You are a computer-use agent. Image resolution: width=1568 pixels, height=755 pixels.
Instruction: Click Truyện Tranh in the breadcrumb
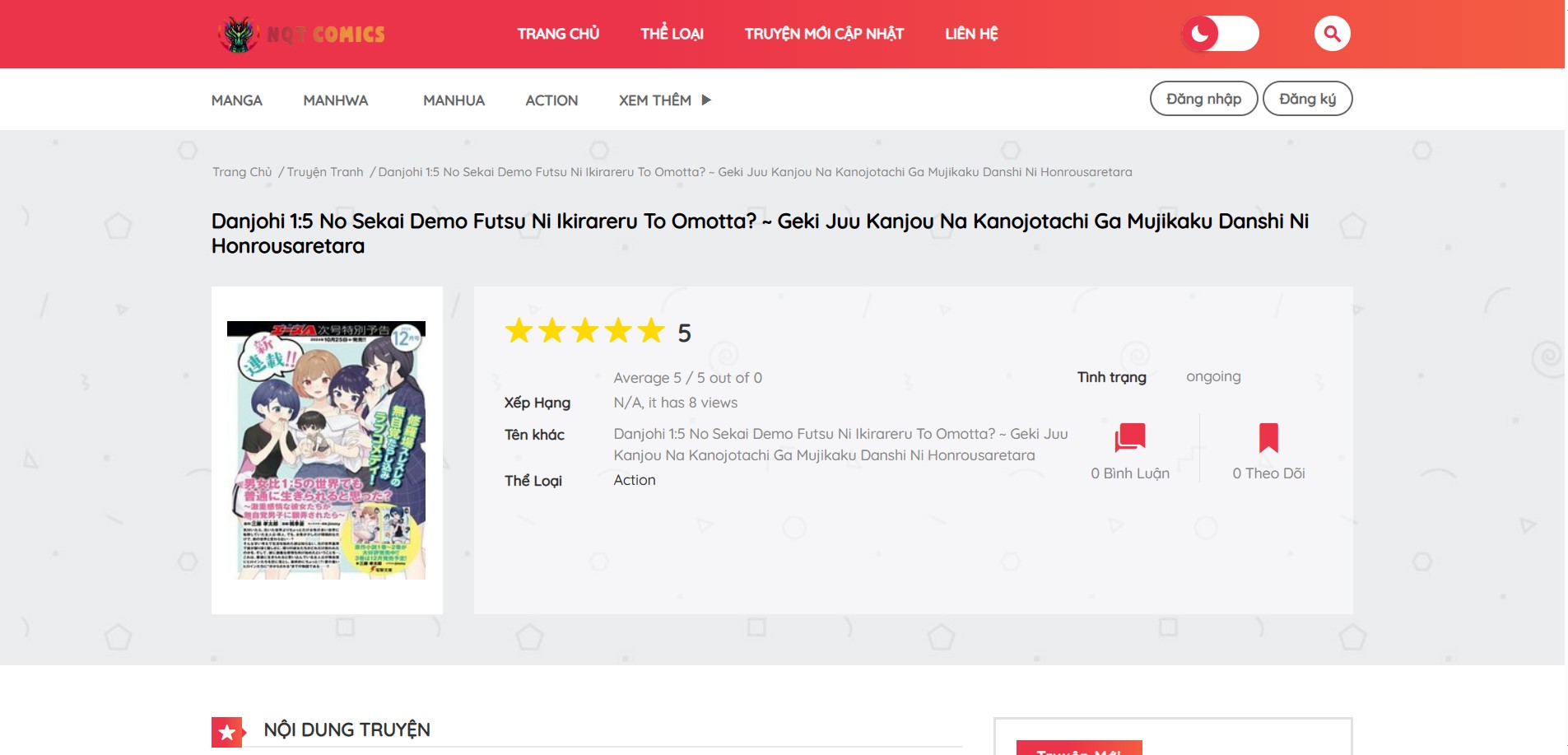tap(325, 172)
